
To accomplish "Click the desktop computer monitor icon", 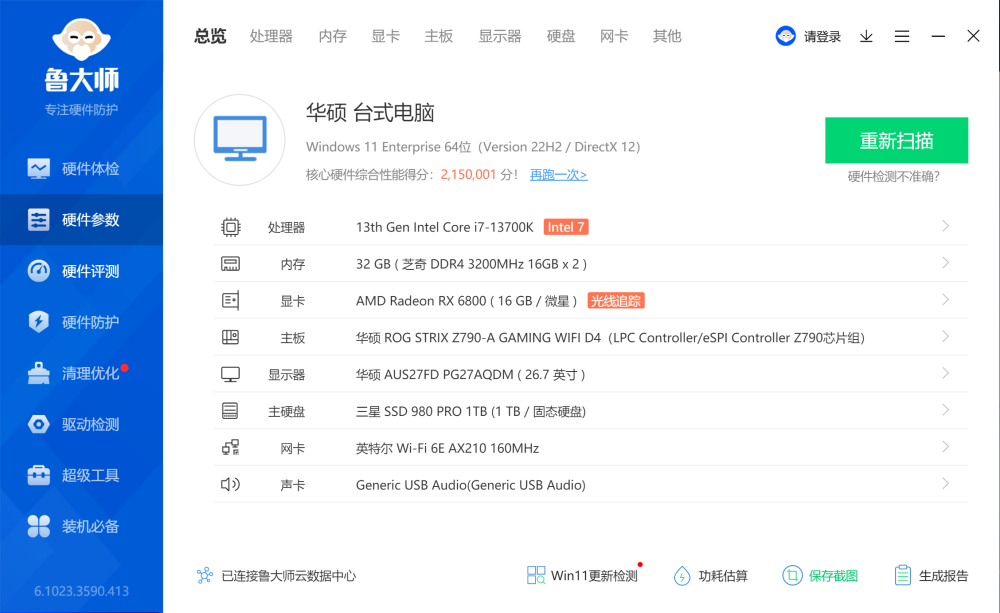I will pos(240,140).
